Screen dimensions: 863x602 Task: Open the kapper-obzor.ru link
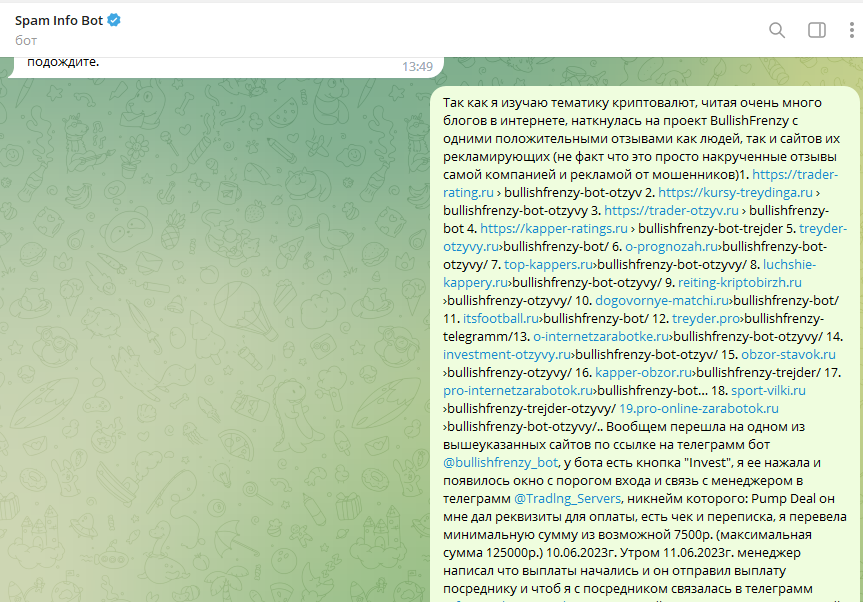tap(643, 373)
